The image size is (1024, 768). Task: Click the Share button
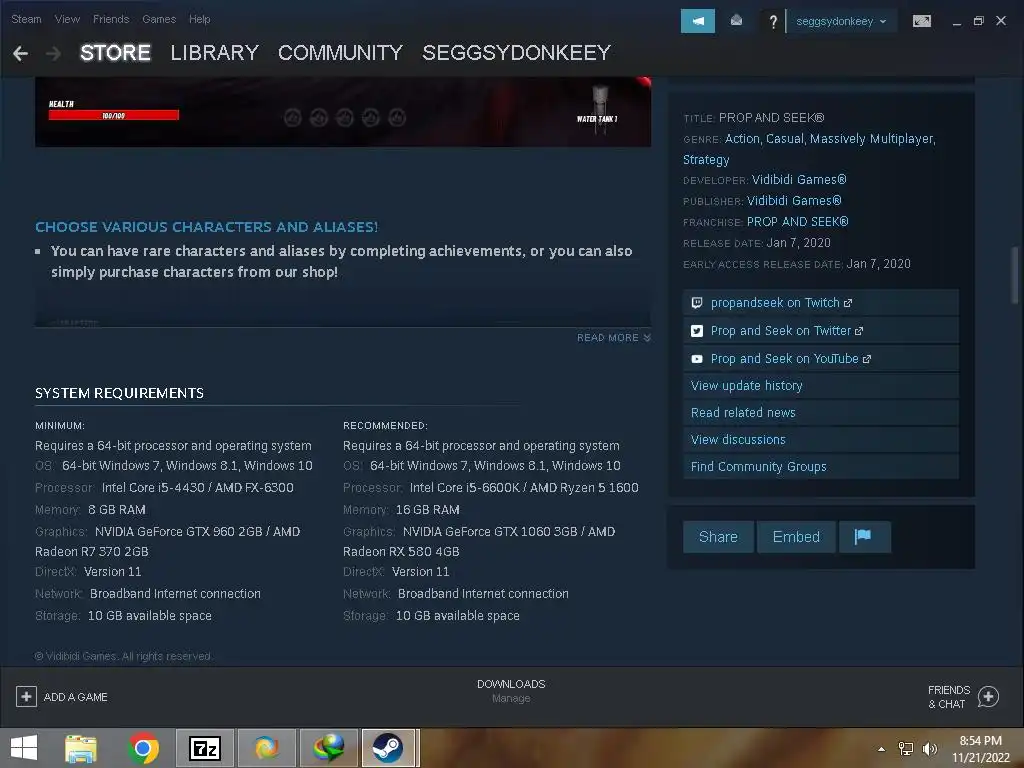(x=718, y=537)
